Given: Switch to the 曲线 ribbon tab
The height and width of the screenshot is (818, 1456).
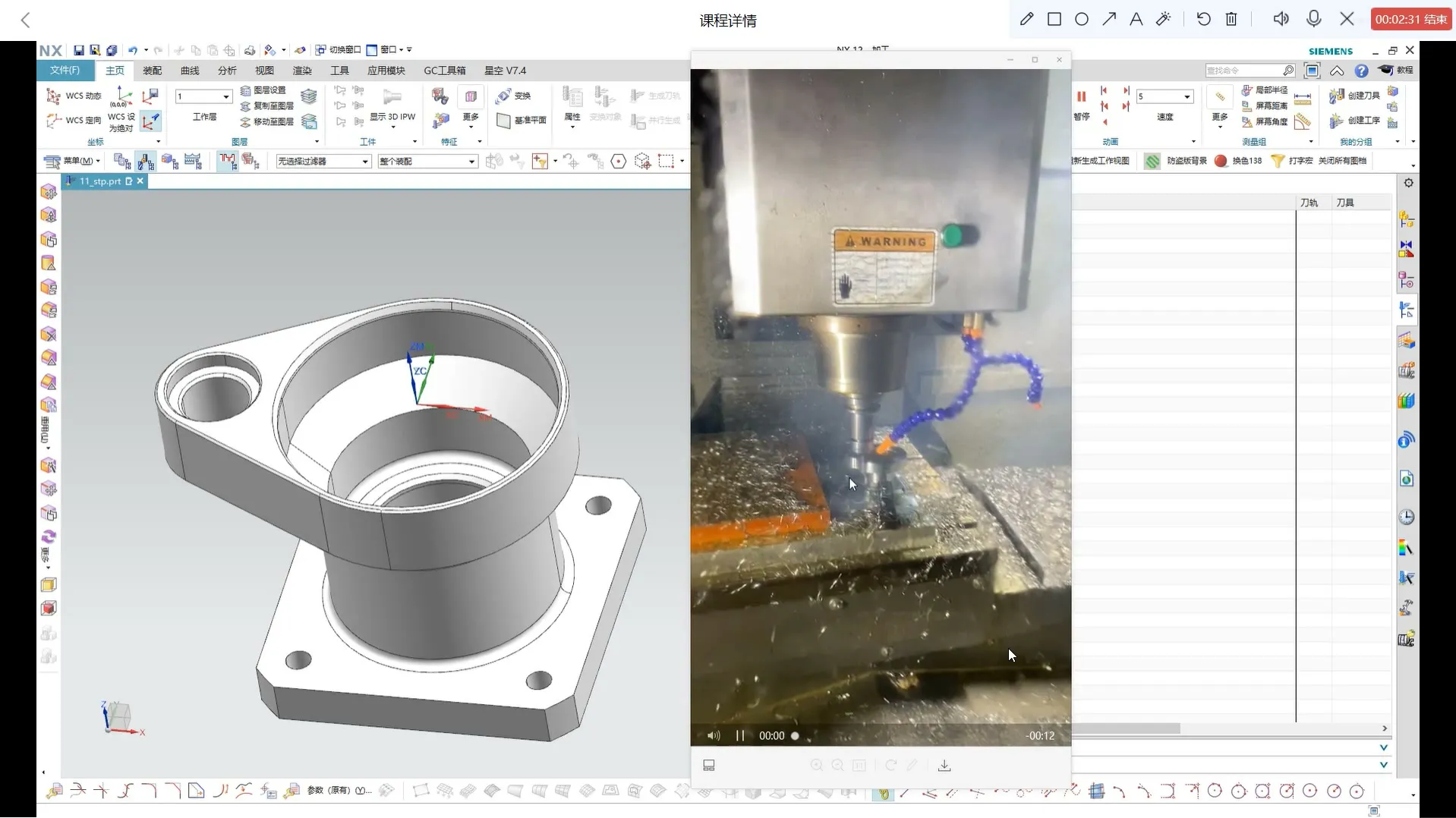Looking at the screenshot, I should point(190,71).
